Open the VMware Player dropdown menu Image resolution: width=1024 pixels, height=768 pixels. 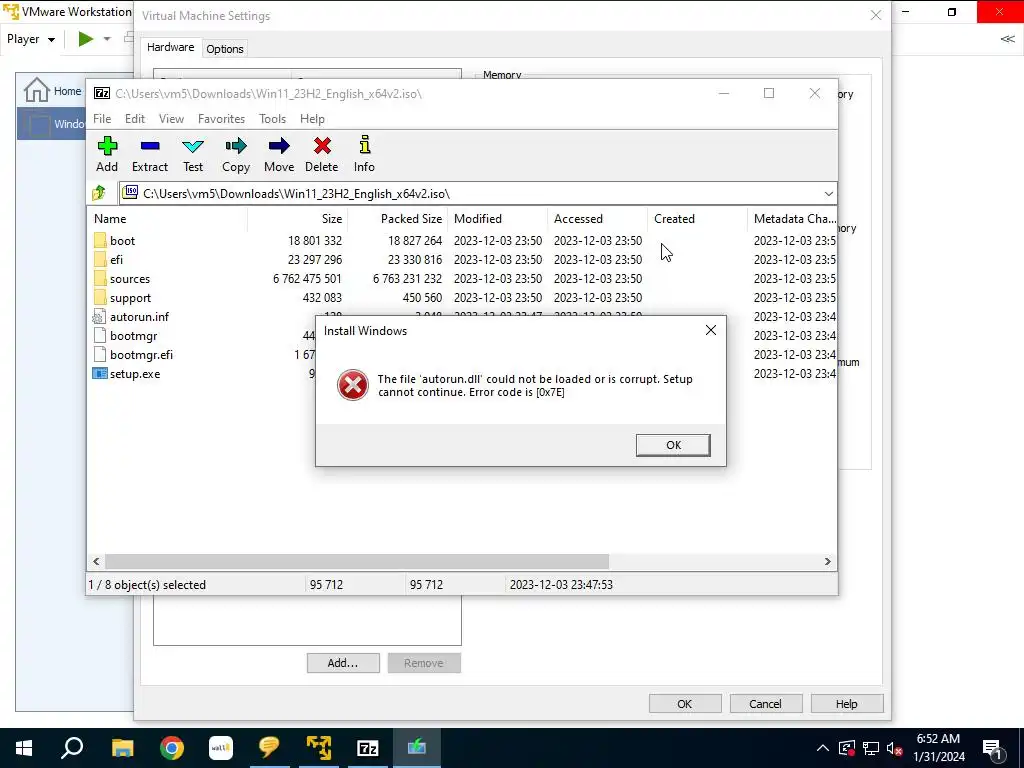click(x=31, y=39)
